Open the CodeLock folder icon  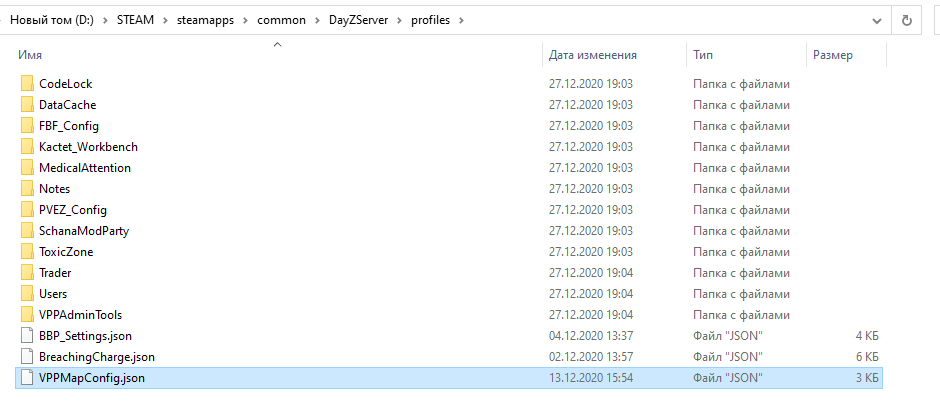click(26, 84)
